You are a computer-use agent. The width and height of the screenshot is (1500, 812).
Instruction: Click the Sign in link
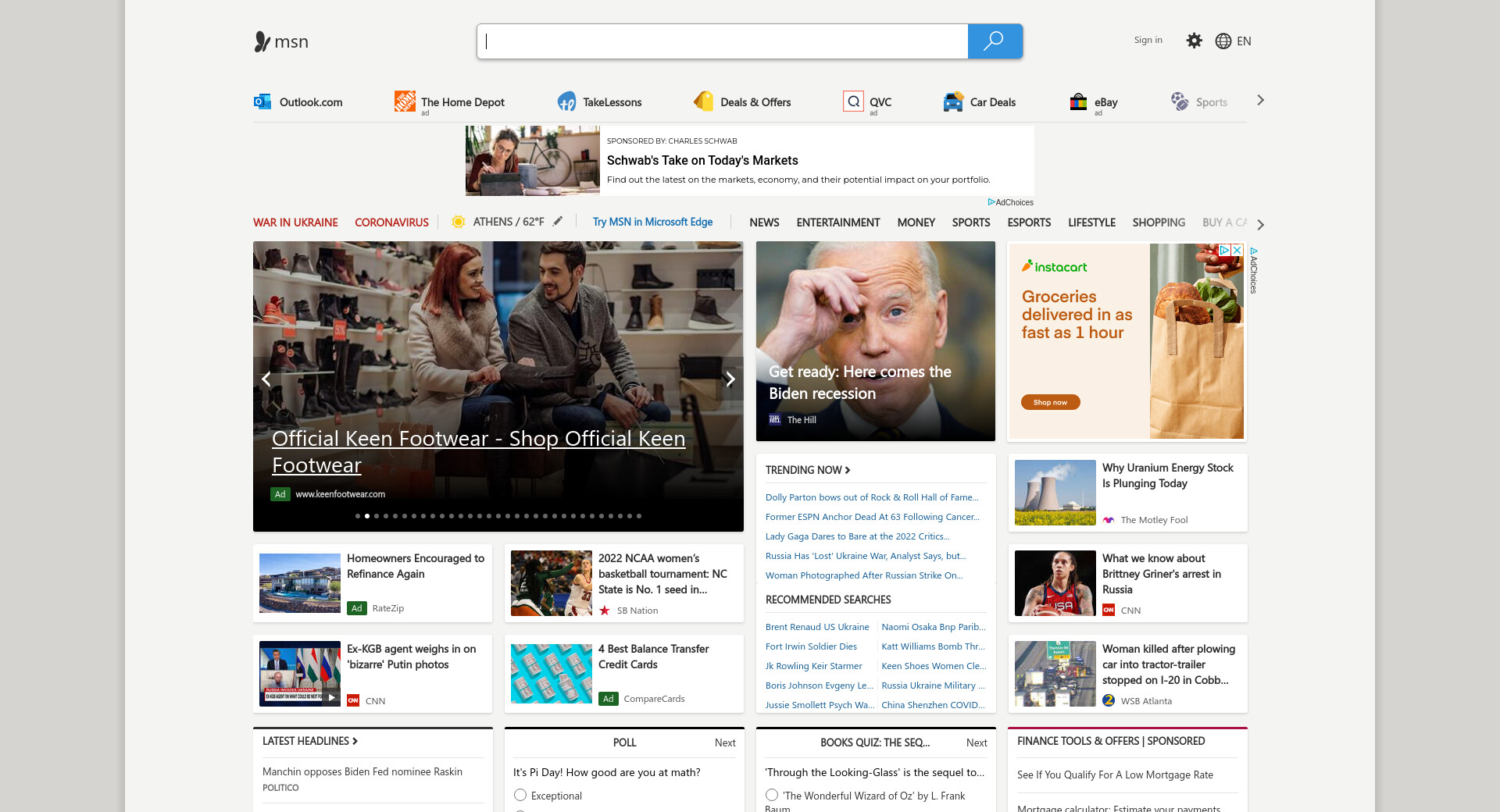1148,40
